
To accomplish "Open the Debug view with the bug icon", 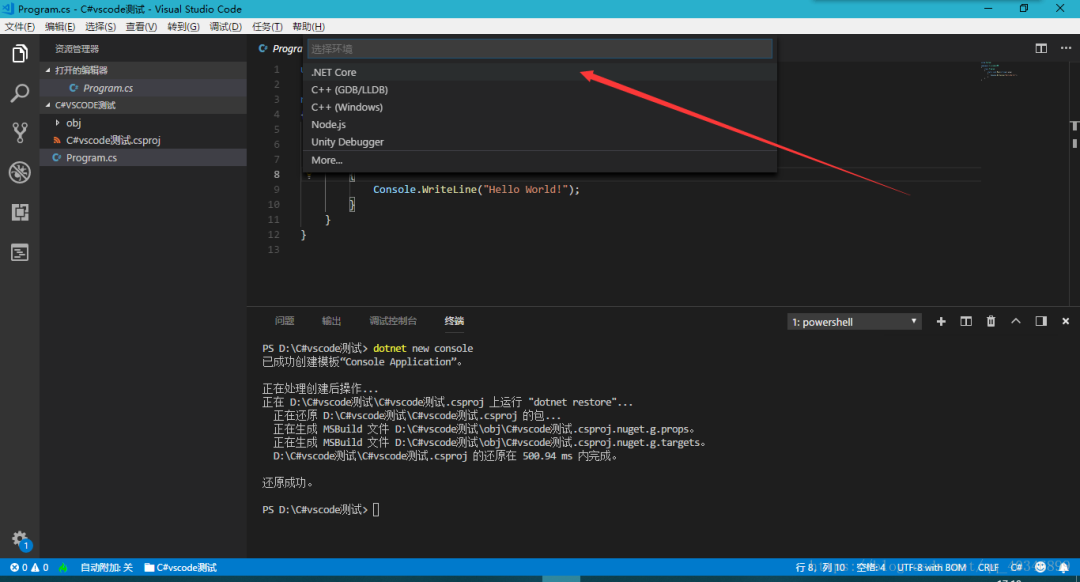I will pyautogui.click(x=19, y=173).
